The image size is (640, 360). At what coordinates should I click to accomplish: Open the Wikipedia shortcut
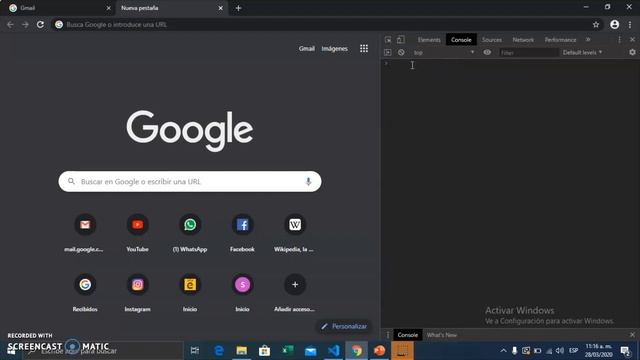click(x=295, y=233)
